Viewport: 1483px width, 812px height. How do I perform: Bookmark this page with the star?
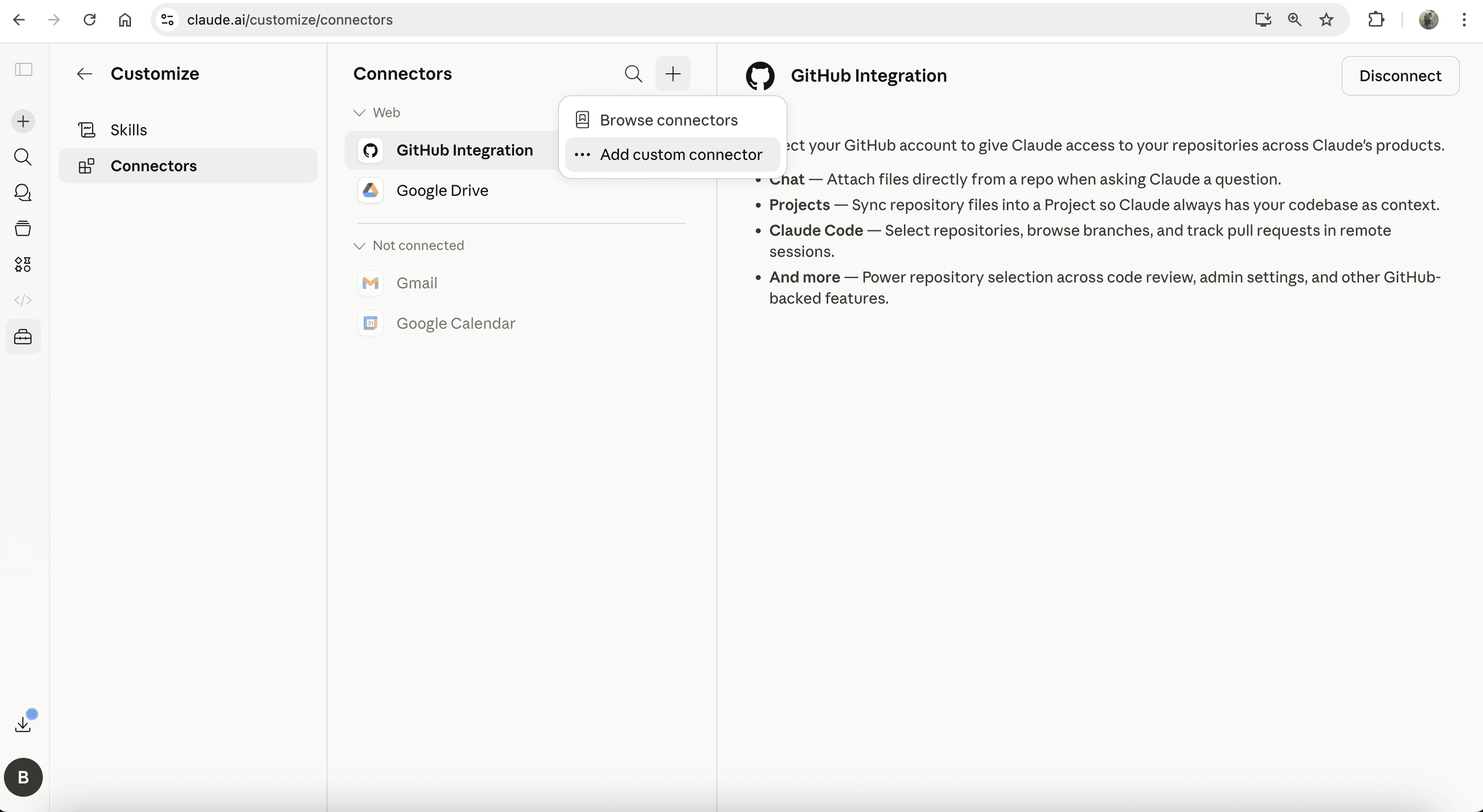point(1326,20)
